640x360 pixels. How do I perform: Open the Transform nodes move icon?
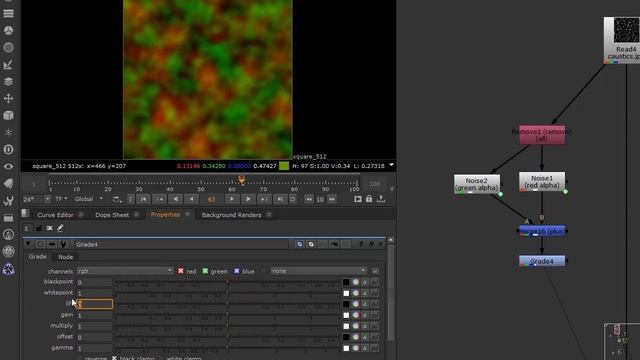pos(8,98)
